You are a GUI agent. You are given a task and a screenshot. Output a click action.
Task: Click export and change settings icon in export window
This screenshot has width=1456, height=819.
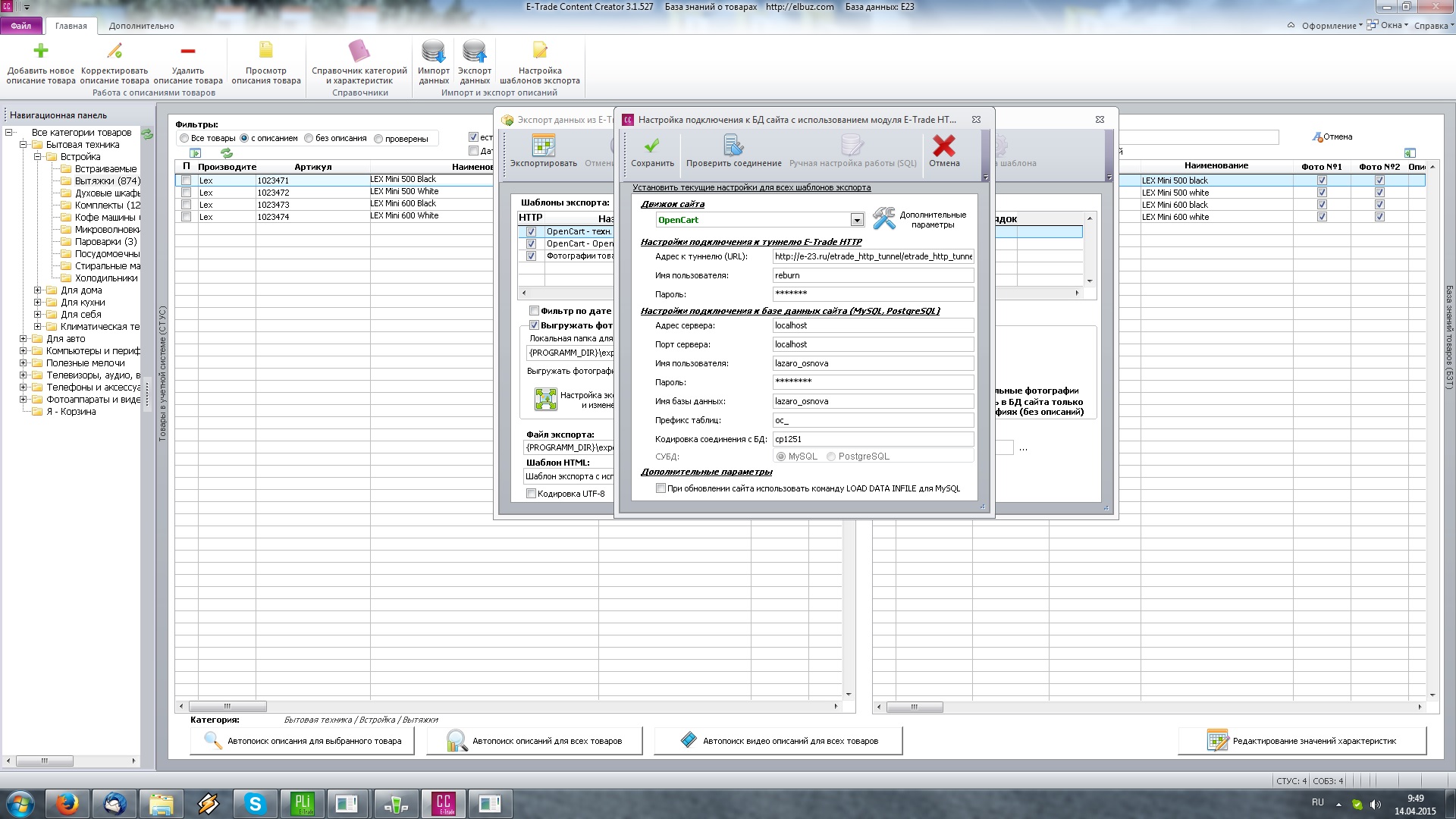point(545,399)
